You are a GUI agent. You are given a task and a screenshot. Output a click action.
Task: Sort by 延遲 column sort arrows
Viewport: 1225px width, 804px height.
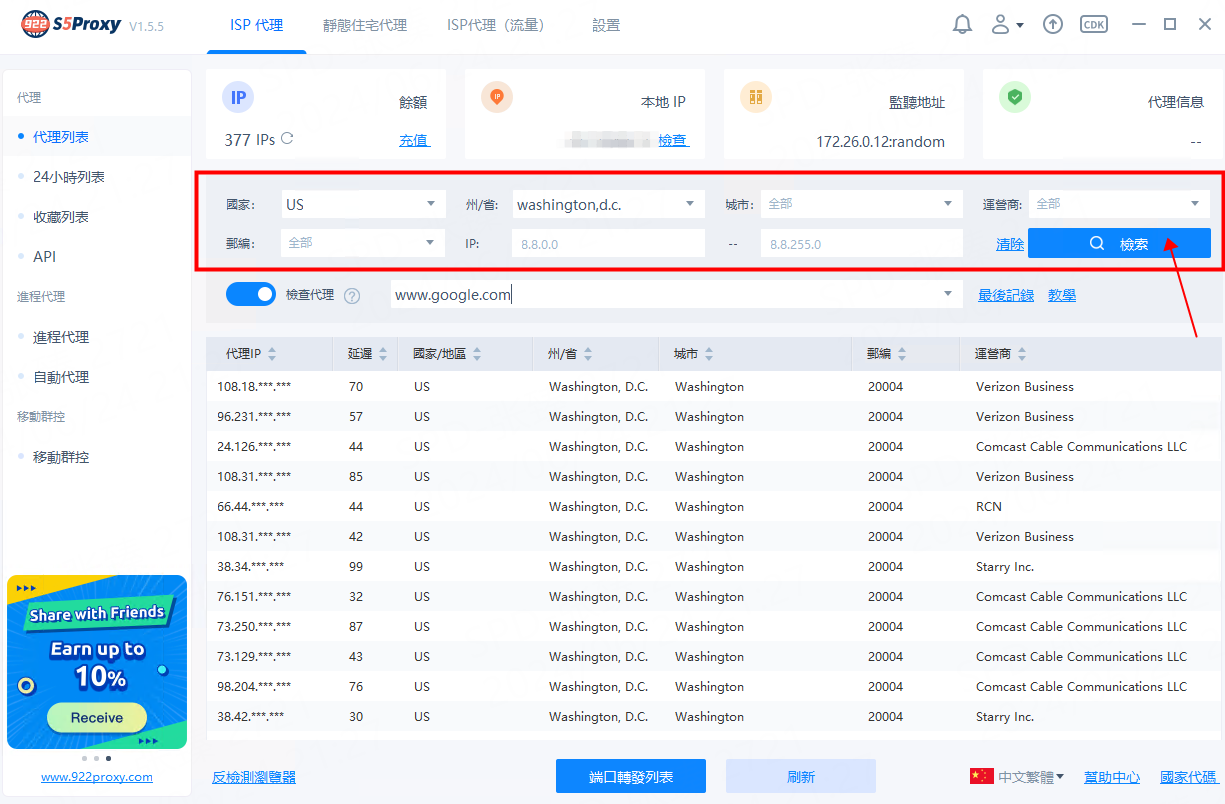383,354
